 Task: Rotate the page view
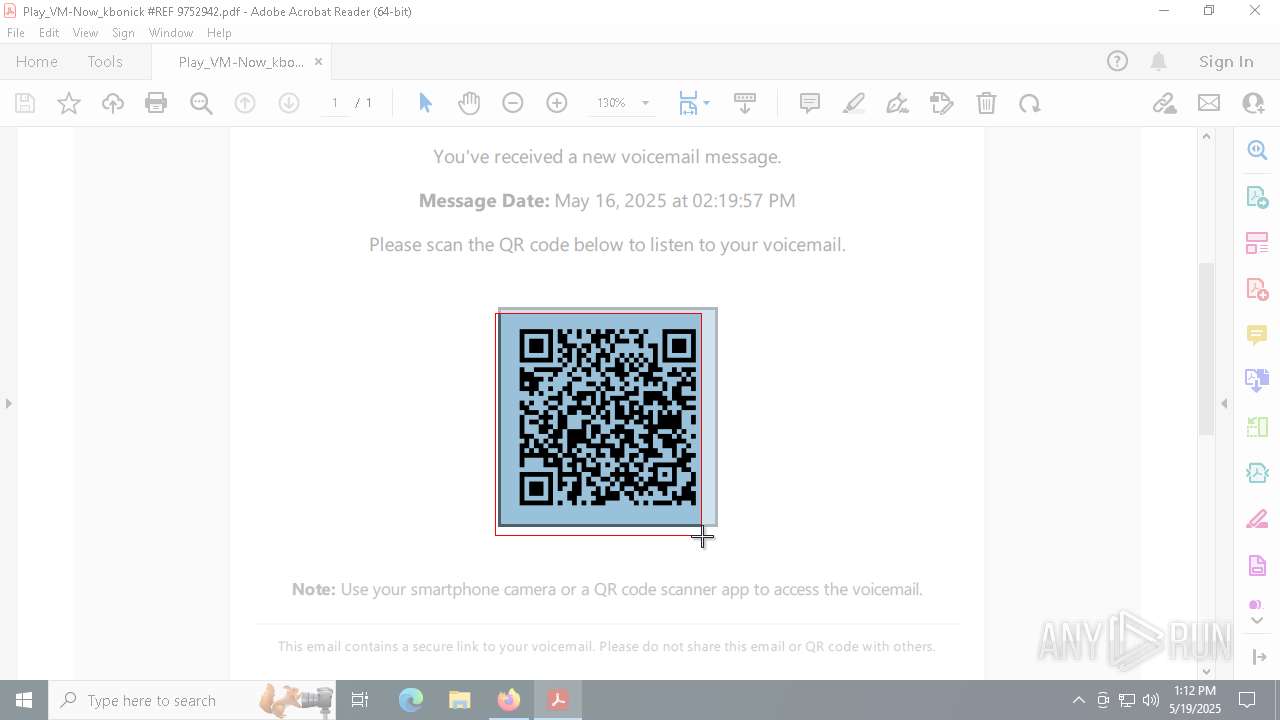[1030, 103]
